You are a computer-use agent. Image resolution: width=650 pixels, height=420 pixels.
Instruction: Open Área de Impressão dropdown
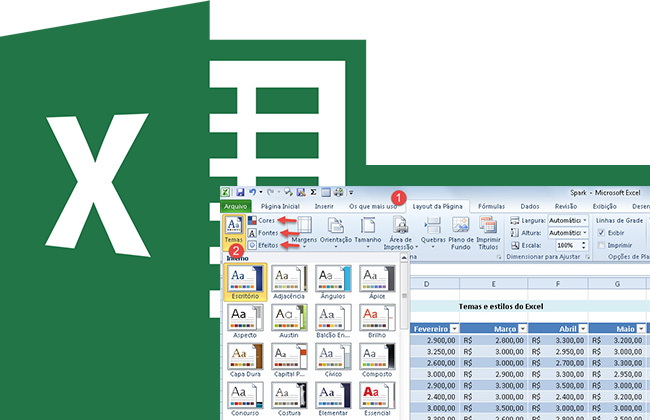[x=400, y=233]
